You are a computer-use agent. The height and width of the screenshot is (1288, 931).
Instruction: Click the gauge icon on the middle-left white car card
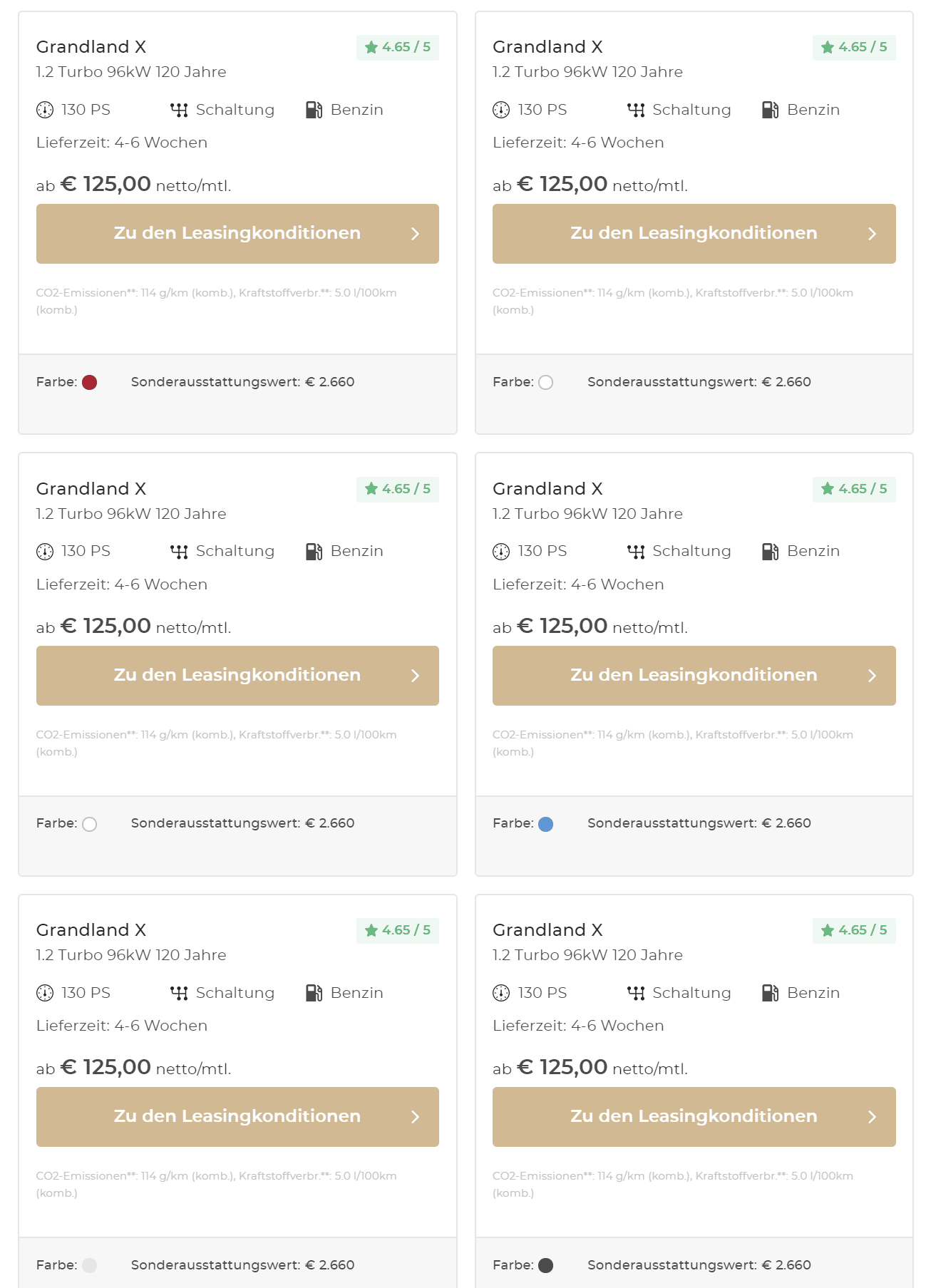(45, 552)
